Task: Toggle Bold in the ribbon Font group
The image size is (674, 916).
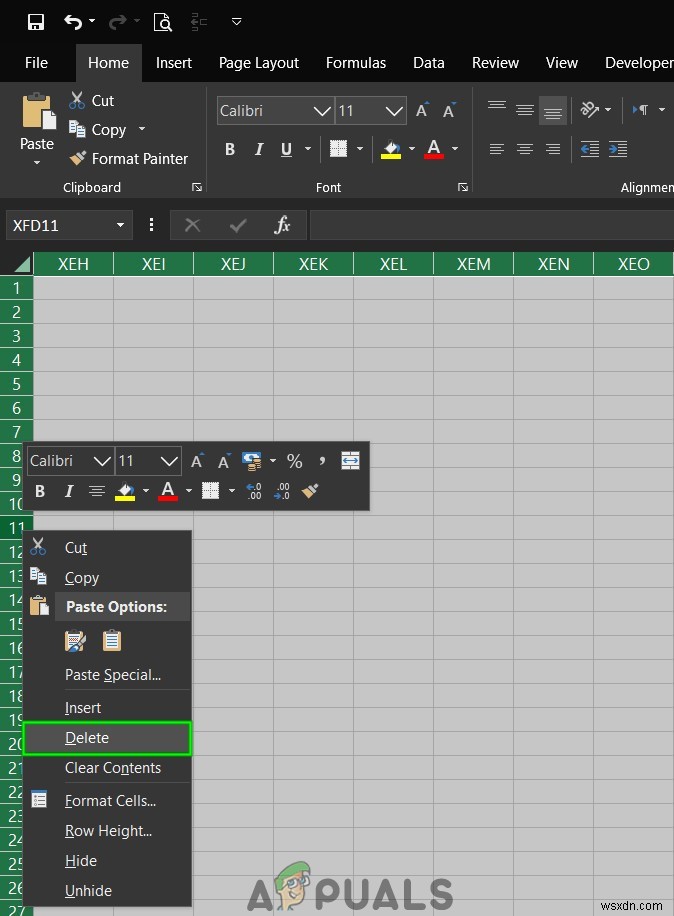Action: click(x=230, y=149)
